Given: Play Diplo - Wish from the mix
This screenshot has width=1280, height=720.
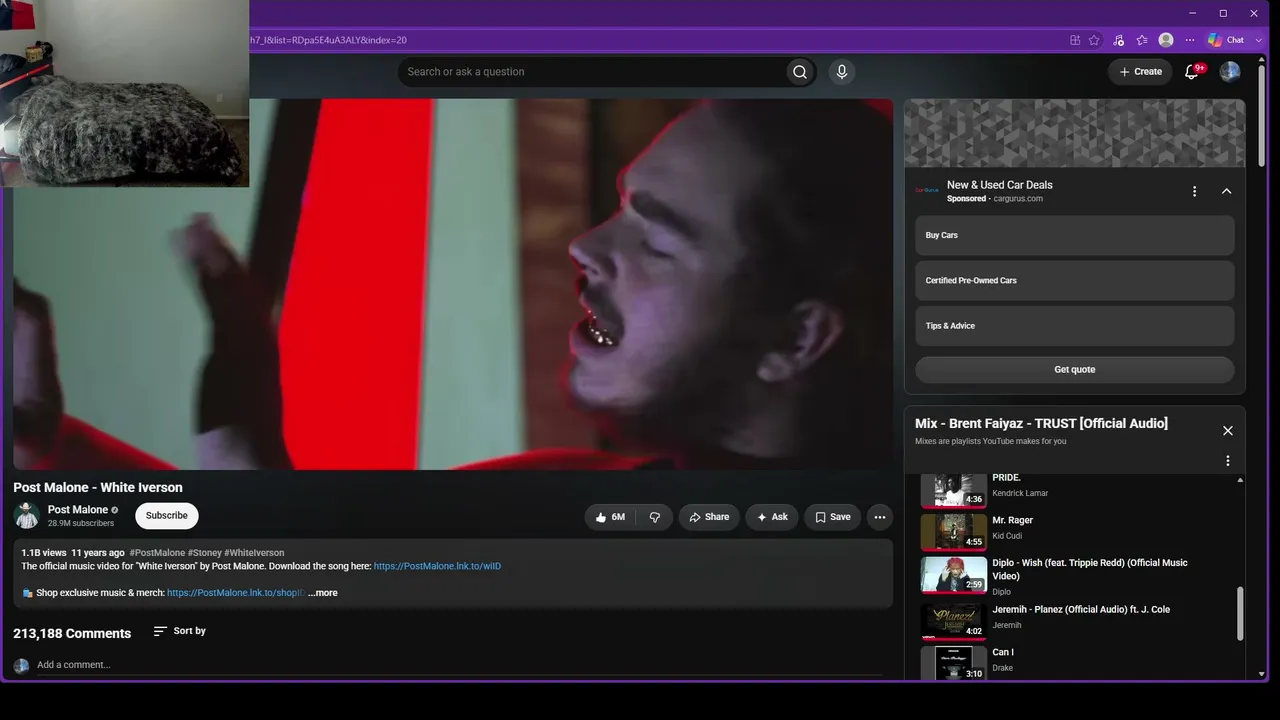Looking at the screenshot, I should point(1073,575).
